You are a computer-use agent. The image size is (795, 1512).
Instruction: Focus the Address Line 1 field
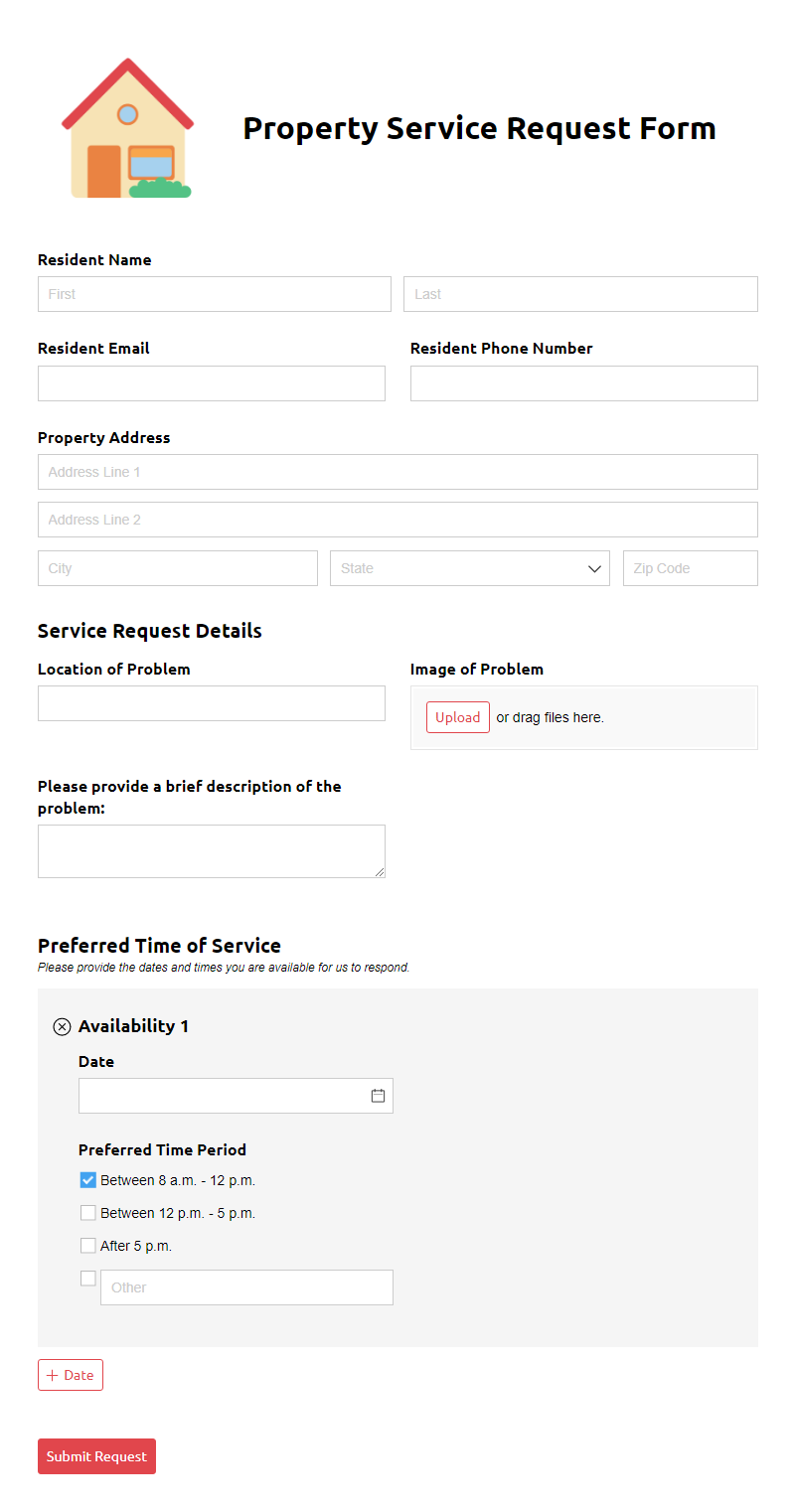[397, 472]
